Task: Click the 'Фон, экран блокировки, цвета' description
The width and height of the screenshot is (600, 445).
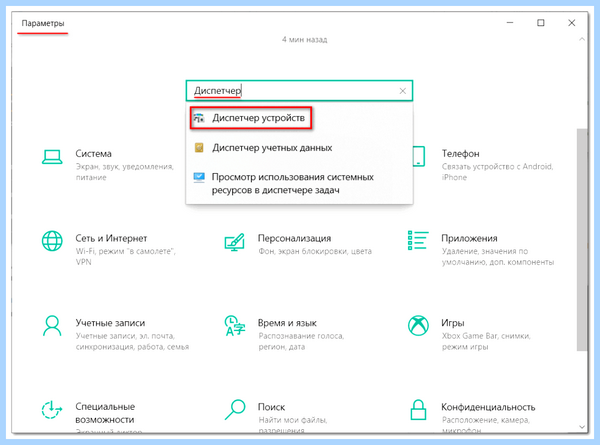Action: [315, 251]
